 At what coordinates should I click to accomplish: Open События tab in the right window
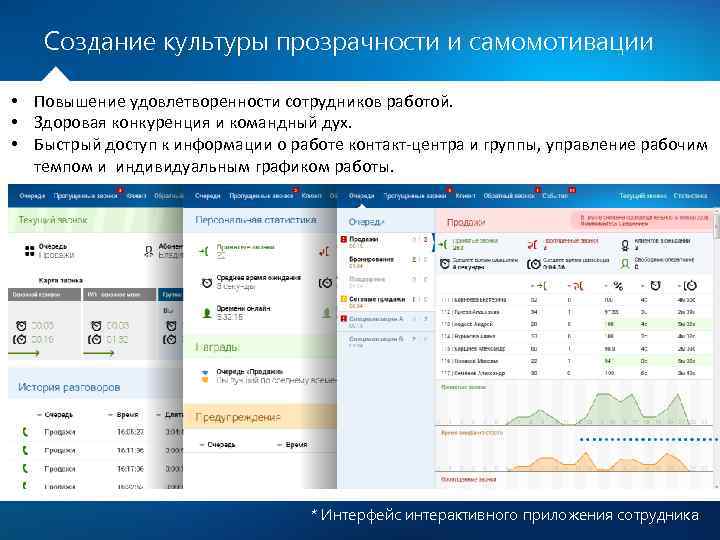[555, 196]
